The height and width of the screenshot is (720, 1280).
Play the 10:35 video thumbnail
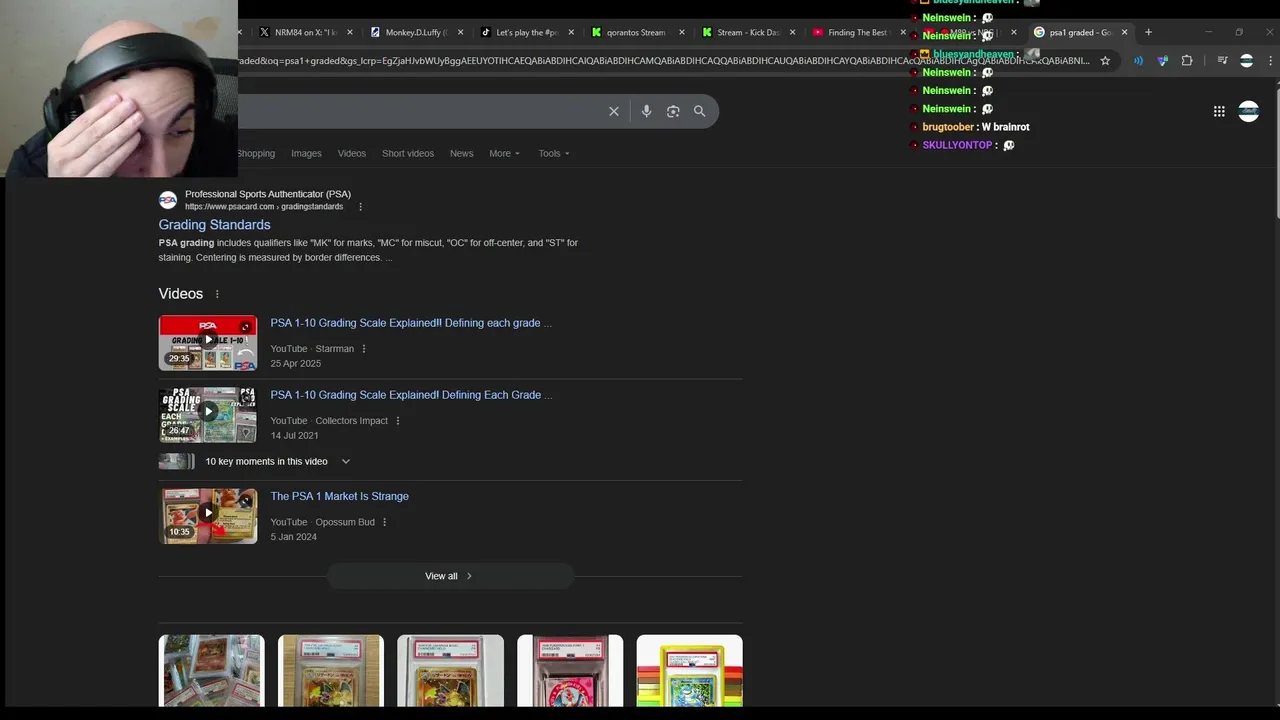tap(208, 516)
